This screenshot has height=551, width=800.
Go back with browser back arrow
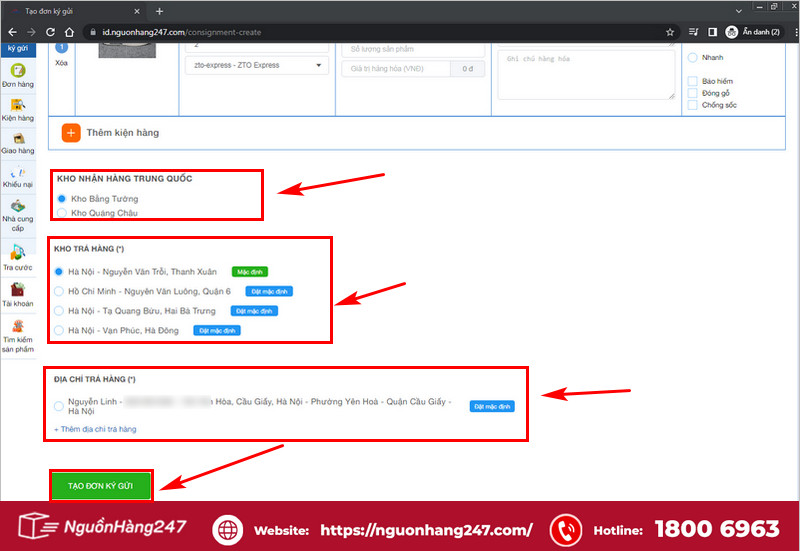pos(12,32)
